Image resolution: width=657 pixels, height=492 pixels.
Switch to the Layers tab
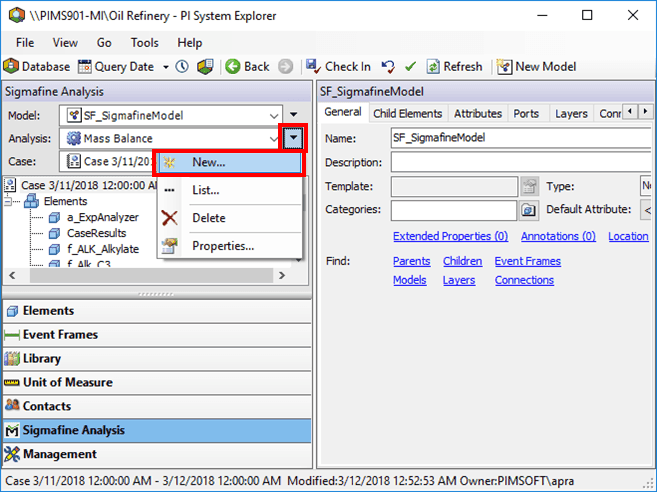pyautogui.click(x=571, y=114)
